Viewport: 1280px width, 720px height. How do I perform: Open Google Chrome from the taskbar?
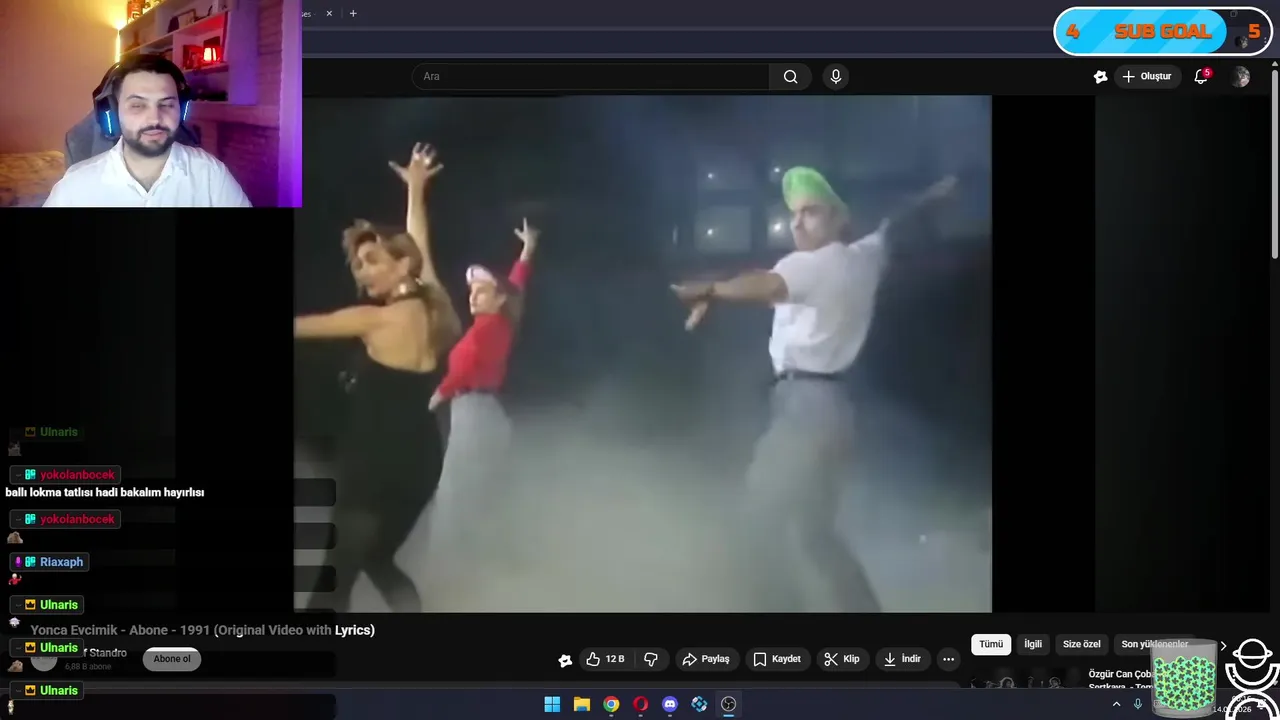tap(611, 704)
